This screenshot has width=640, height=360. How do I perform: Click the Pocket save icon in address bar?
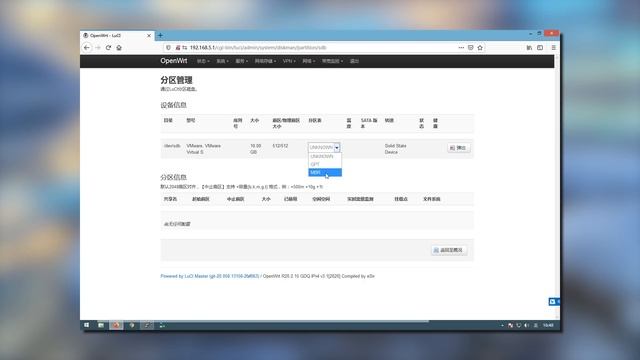pos(471,48)
